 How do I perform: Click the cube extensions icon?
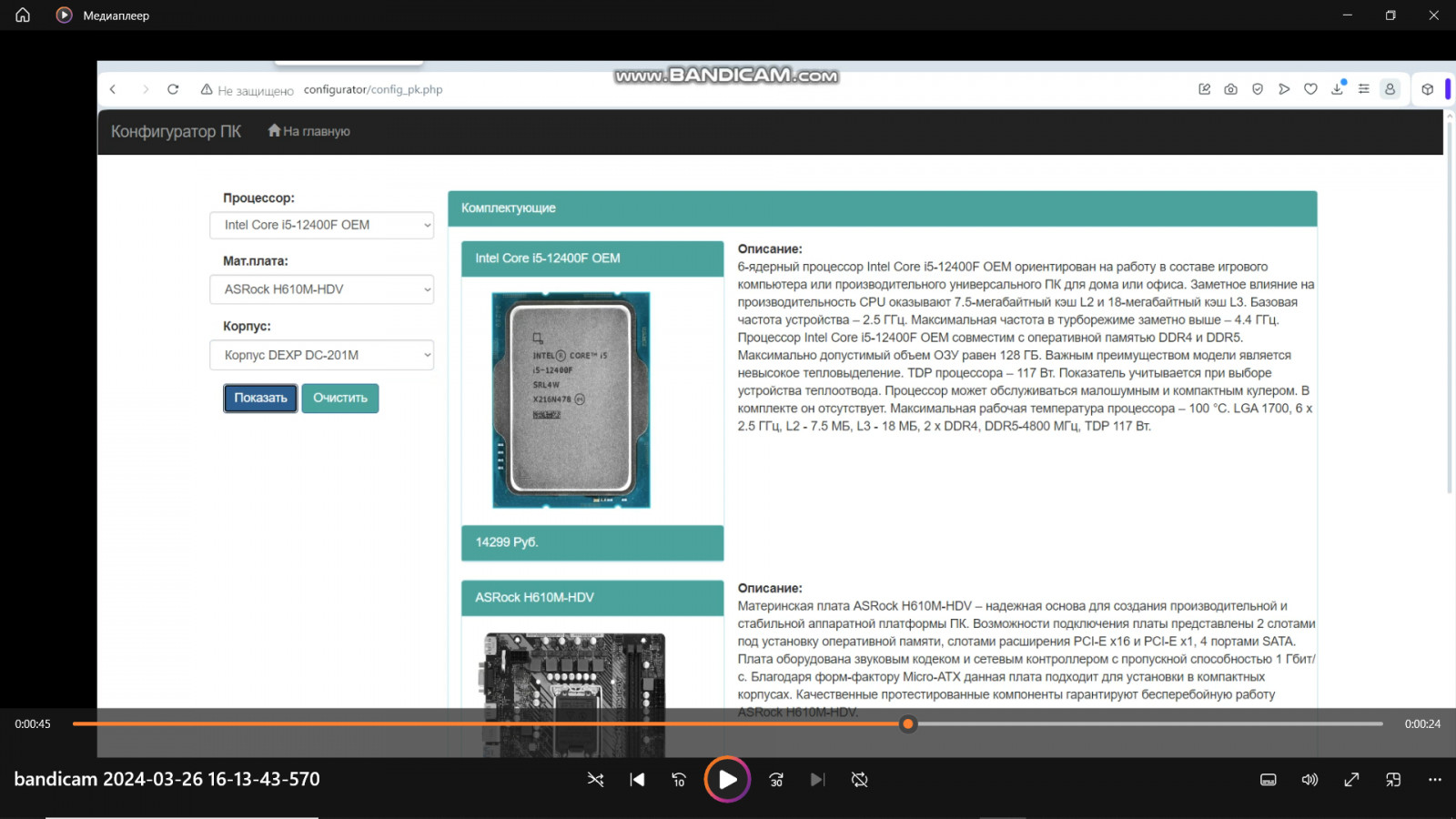(1427, 89)
